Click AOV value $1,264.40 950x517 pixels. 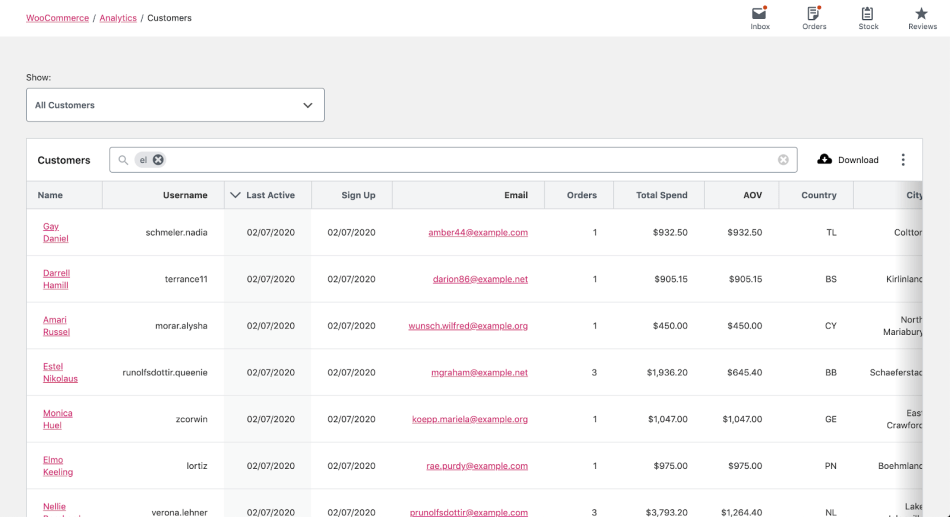(742, 512)
